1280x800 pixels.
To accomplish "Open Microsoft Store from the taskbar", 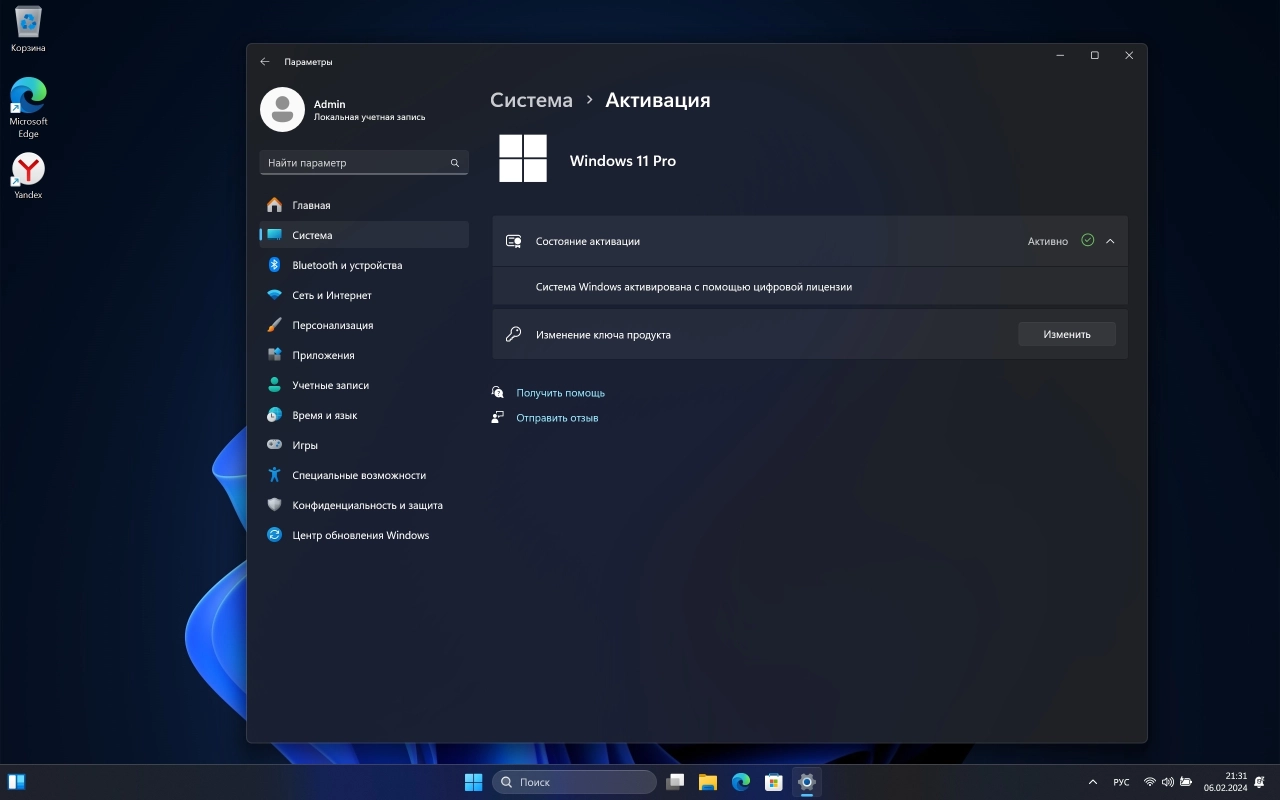I will [x=773, y=782].
